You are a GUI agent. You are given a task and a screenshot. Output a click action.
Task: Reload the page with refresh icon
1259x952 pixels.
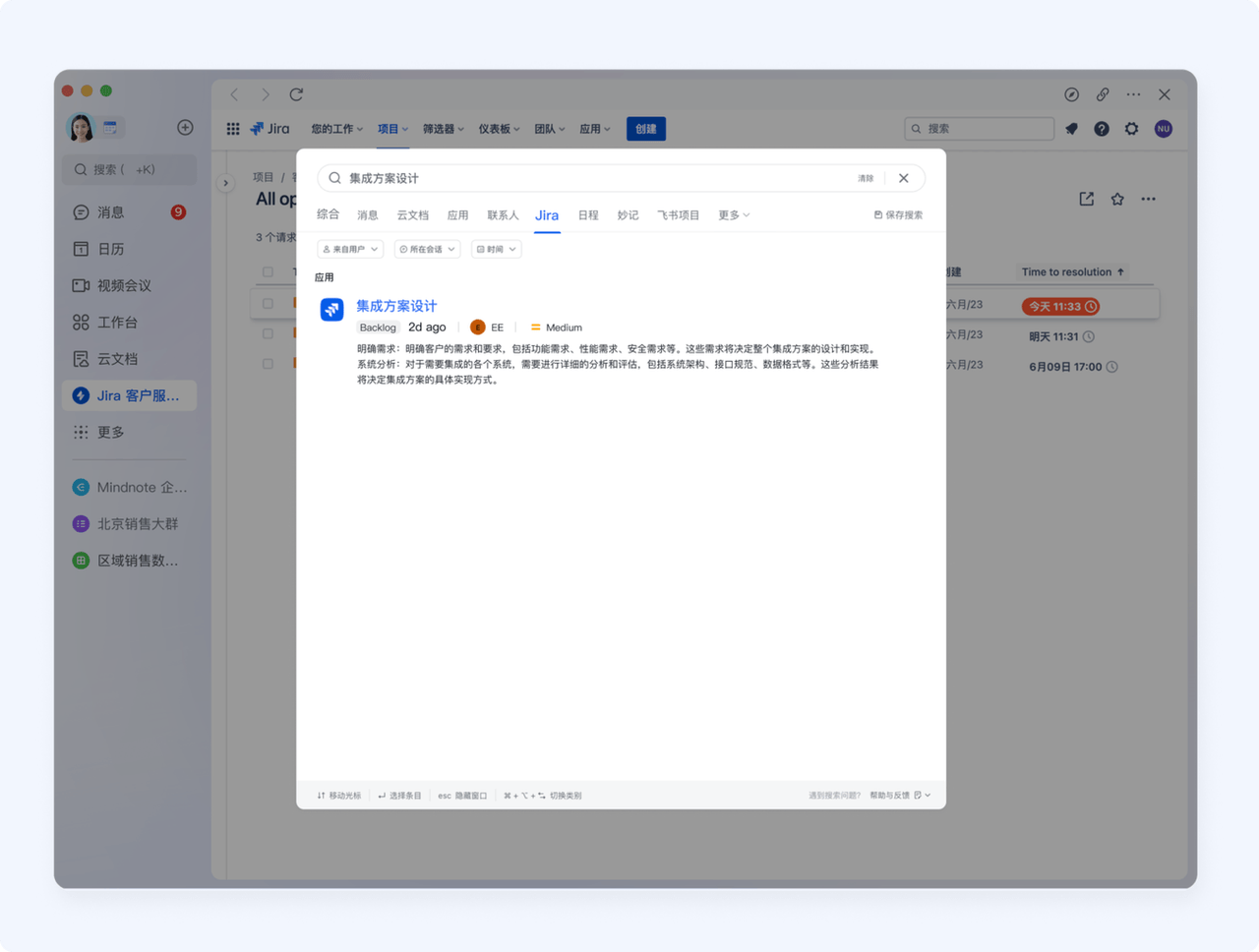pos(296,94)
